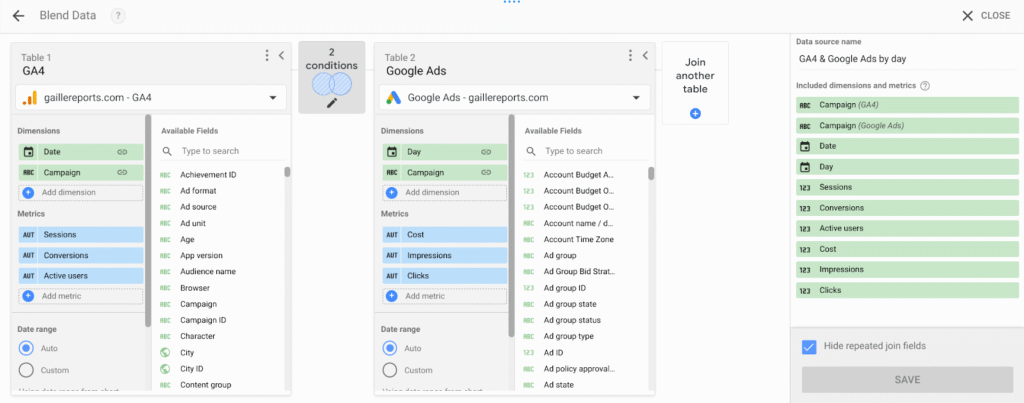Open Table 1 three-dot options menu
This screenshot has height=403, width=1024.
coord(267,56)
